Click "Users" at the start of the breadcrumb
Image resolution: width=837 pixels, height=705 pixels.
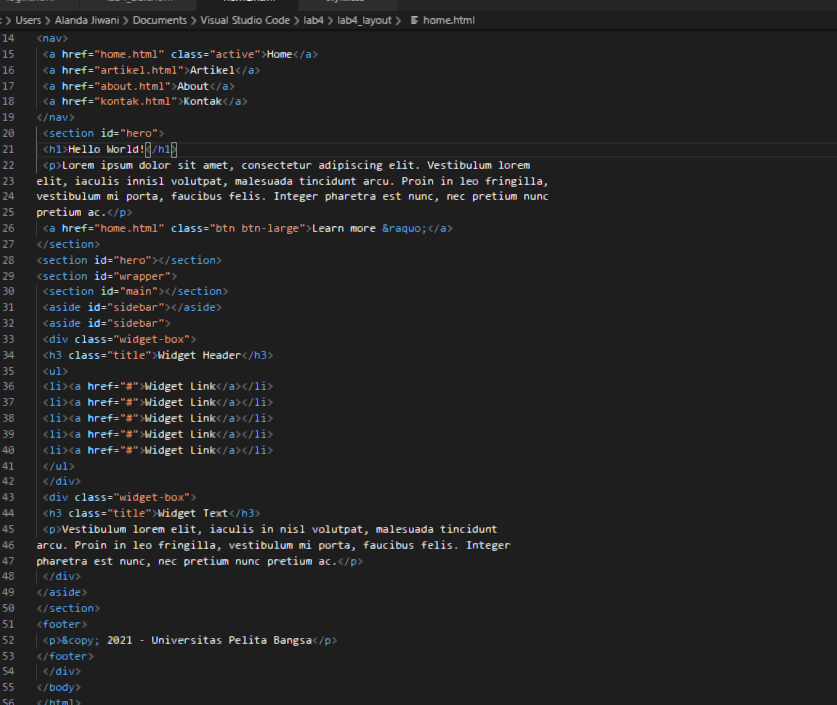[28, 19]
